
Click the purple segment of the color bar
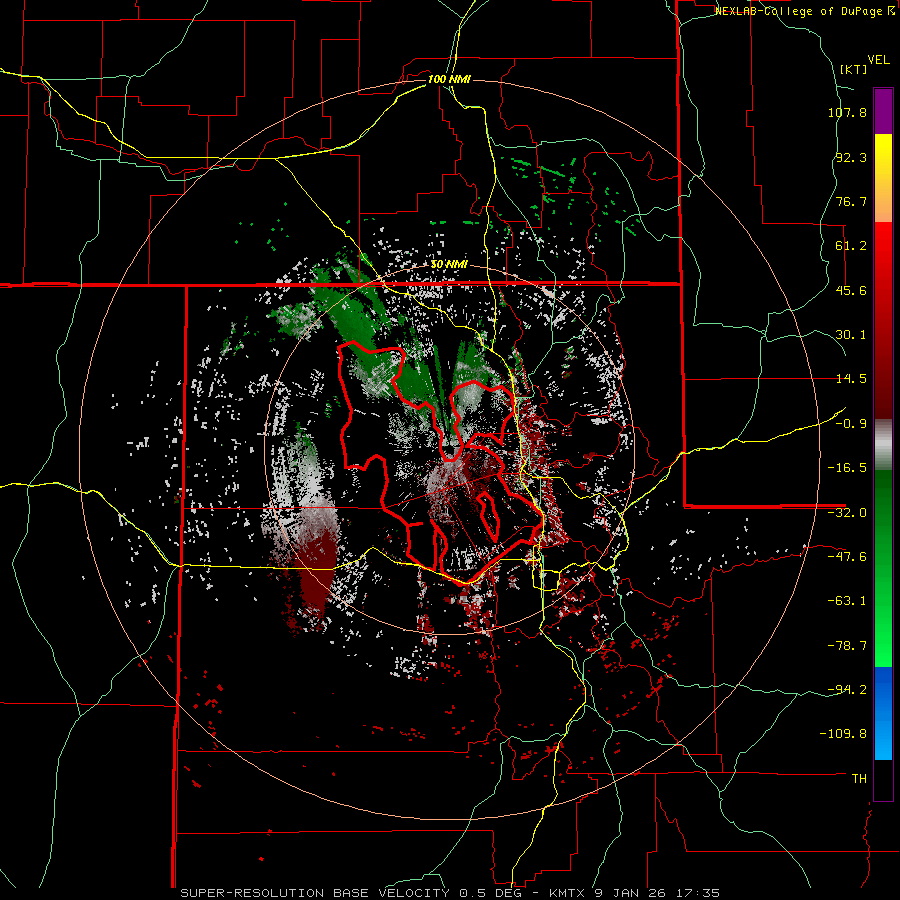point(883,111)
